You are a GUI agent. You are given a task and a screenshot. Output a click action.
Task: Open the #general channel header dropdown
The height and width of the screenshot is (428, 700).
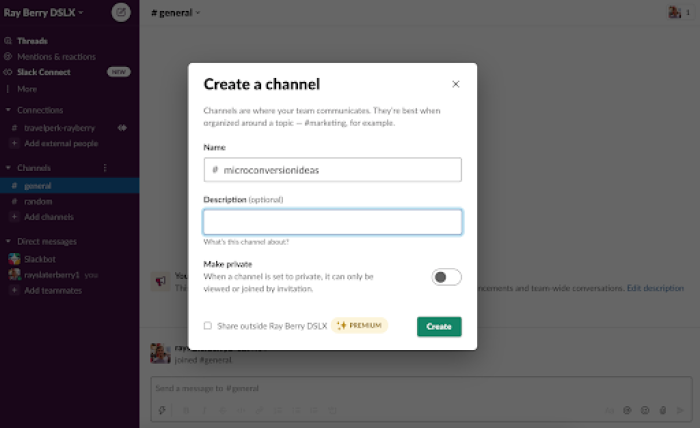click(175, 13)
